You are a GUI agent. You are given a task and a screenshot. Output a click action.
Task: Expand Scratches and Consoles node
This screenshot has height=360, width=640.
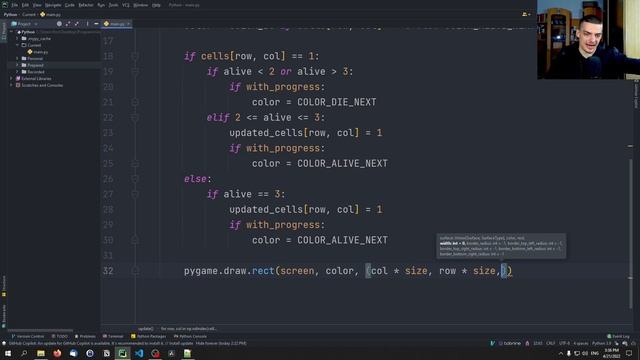coord(12,85)
